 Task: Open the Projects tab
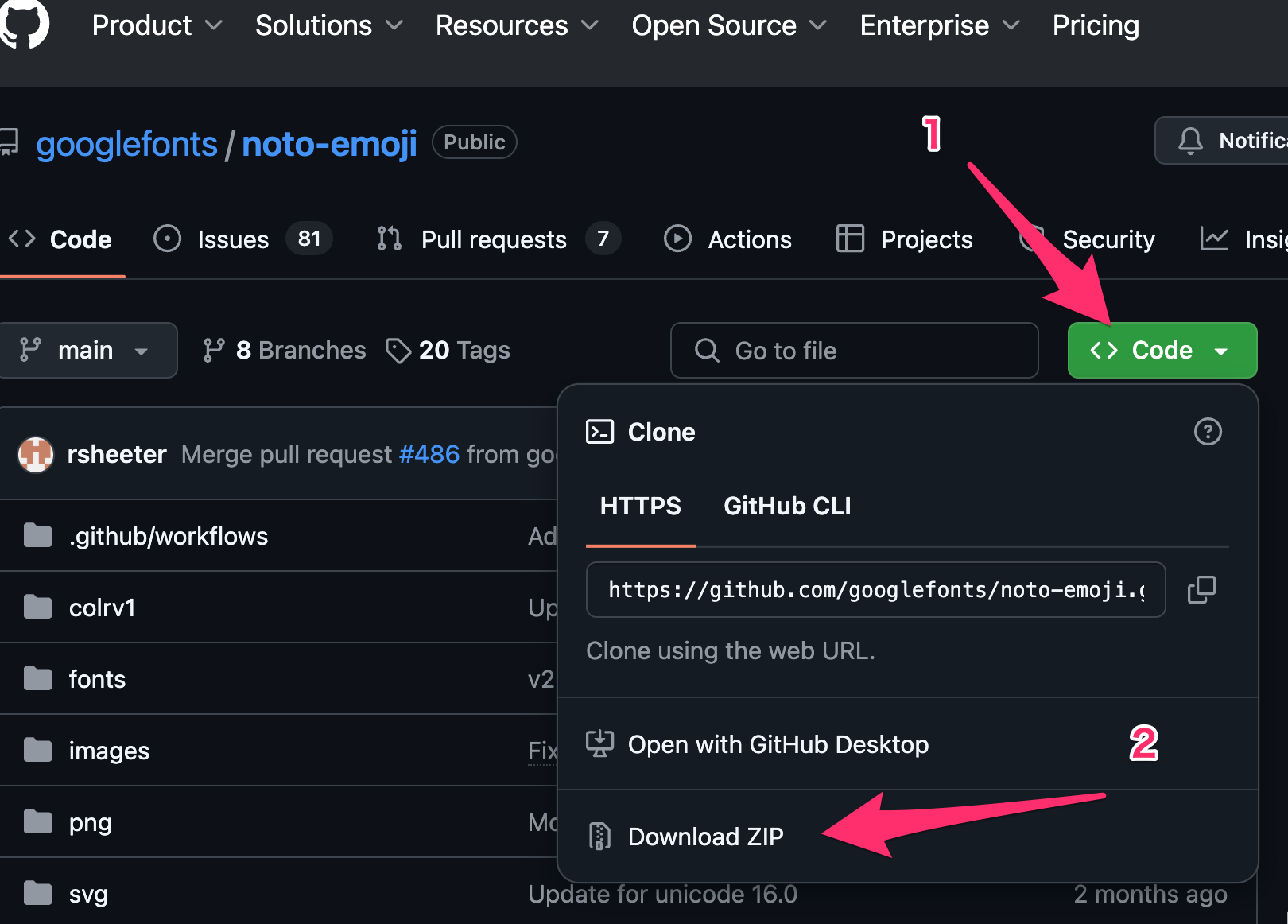point(905,239)
